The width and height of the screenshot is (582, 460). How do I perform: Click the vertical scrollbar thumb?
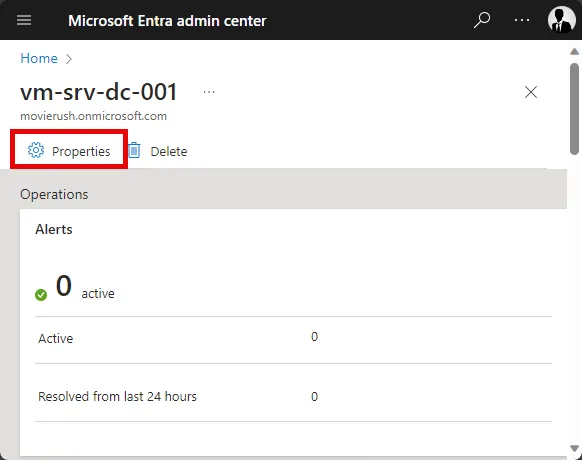(x=574, y=108)
